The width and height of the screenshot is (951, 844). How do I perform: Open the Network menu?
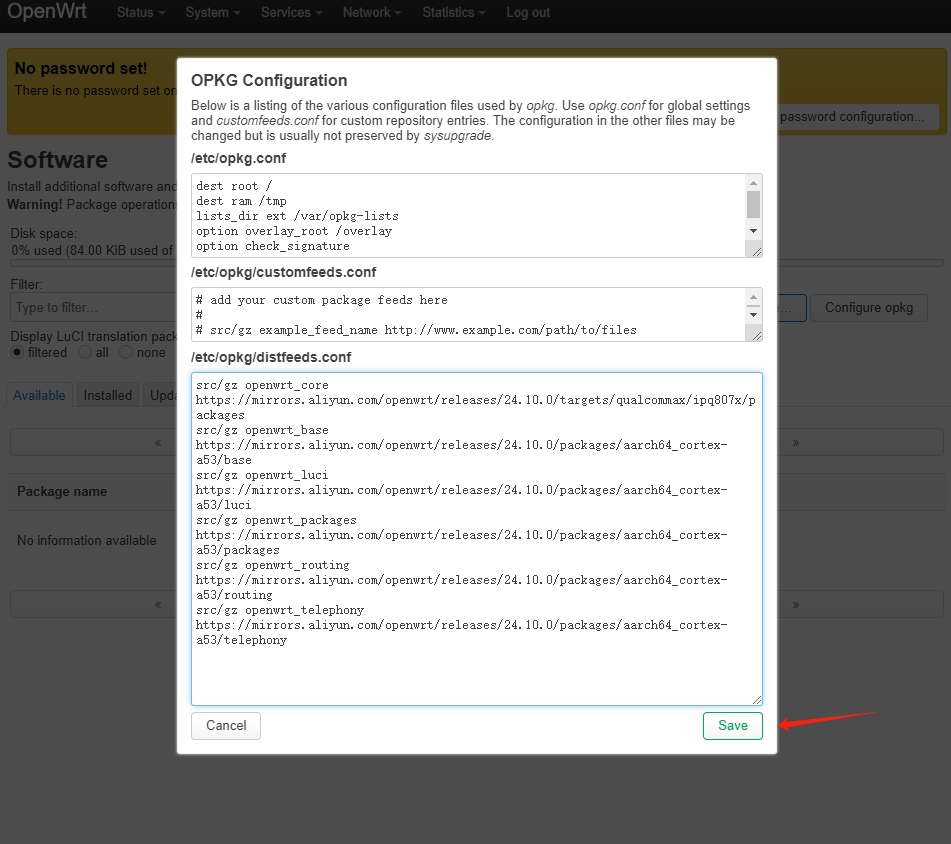(372, 12)
